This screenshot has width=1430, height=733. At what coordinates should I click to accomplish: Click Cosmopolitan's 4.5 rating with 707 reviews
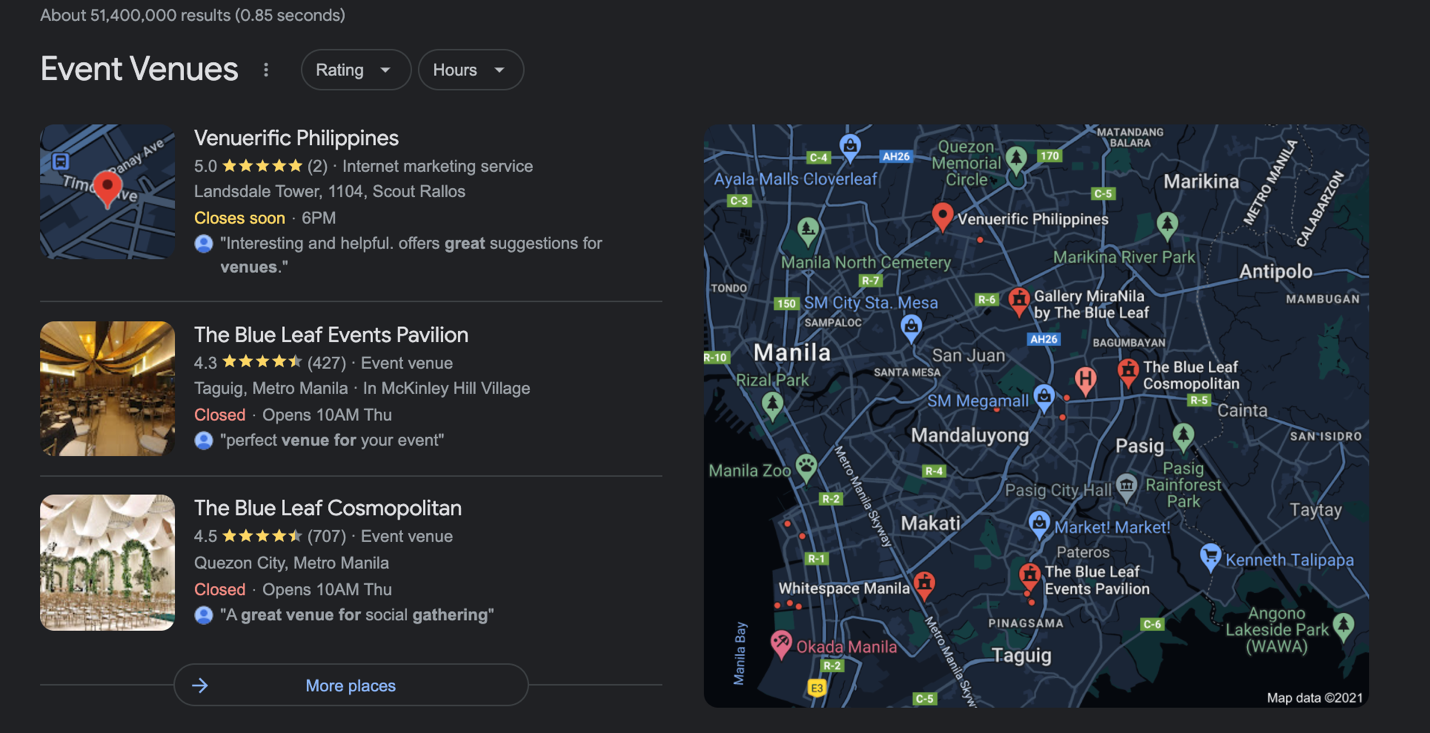pyautogui.click(x=269, y=536)
